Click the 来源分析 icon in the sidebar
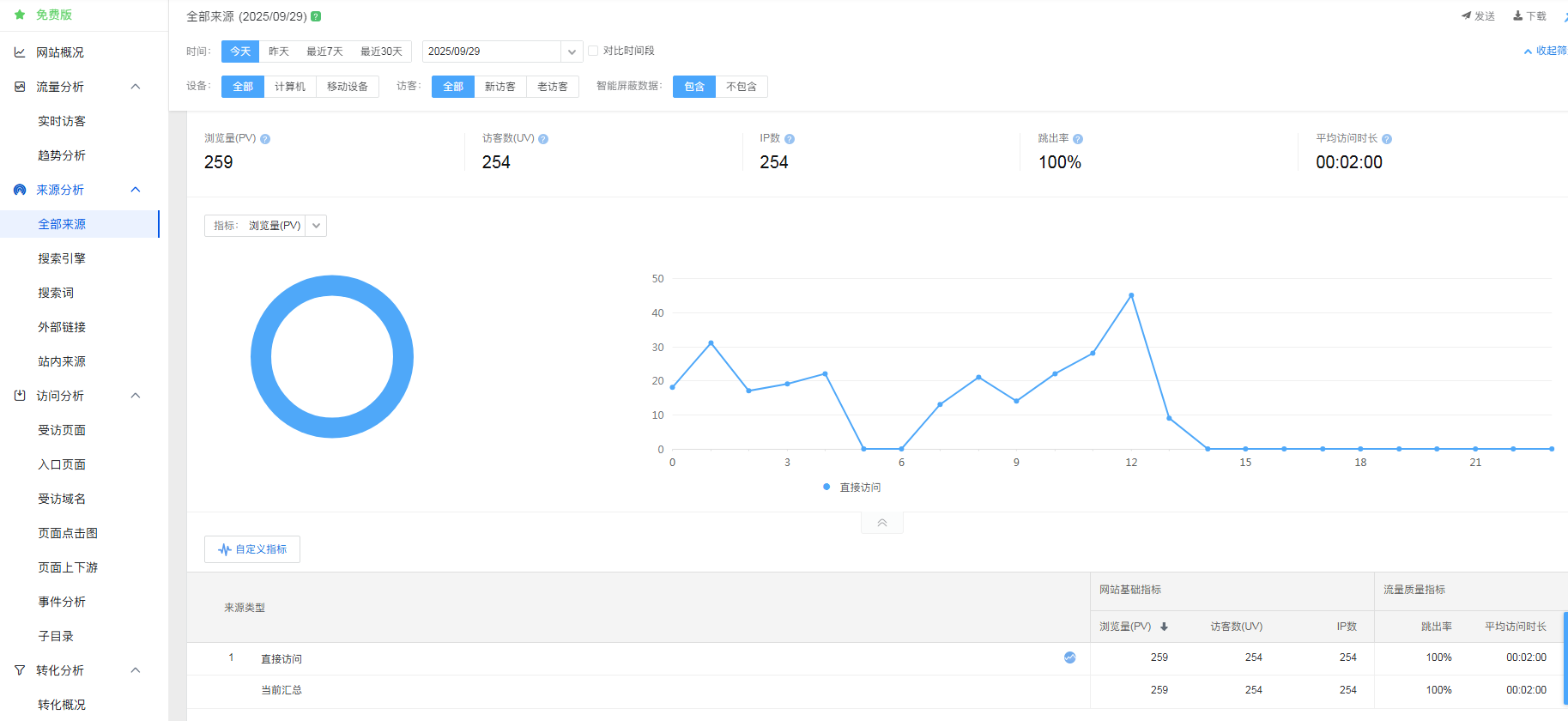 point(20,190)
